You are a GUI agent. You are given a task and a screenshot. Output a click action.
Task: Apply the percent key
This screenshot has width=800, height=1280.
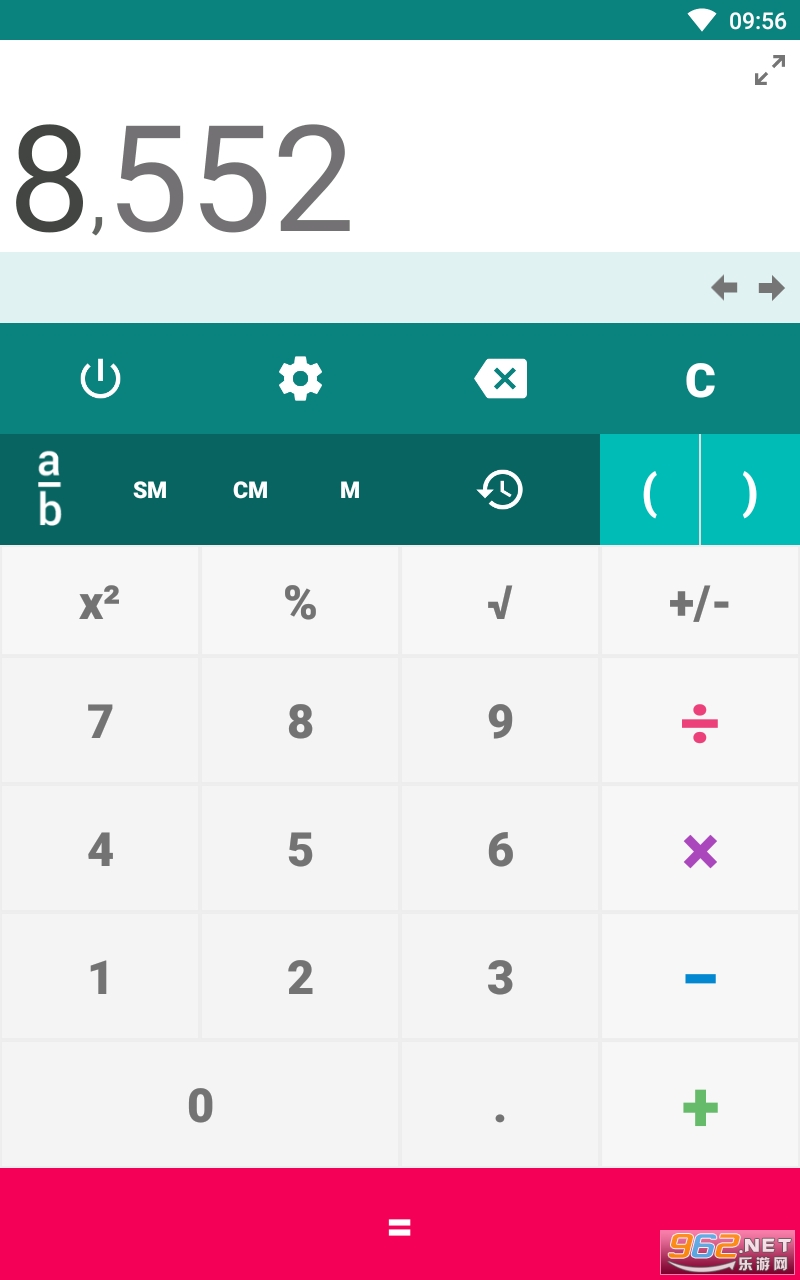click(300, 601)
